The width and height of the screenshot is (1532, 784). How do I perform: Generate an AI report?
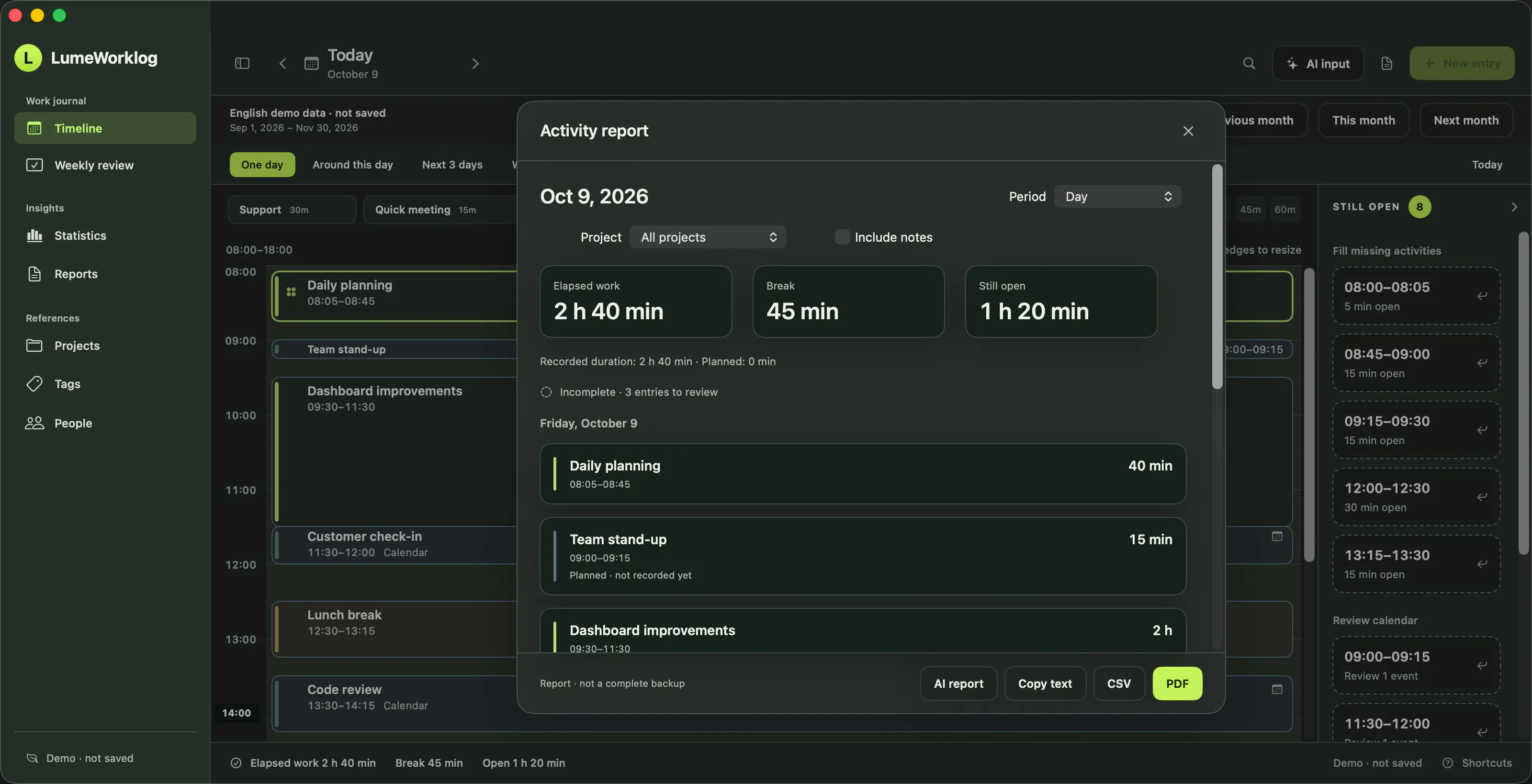tap(958, 683)
